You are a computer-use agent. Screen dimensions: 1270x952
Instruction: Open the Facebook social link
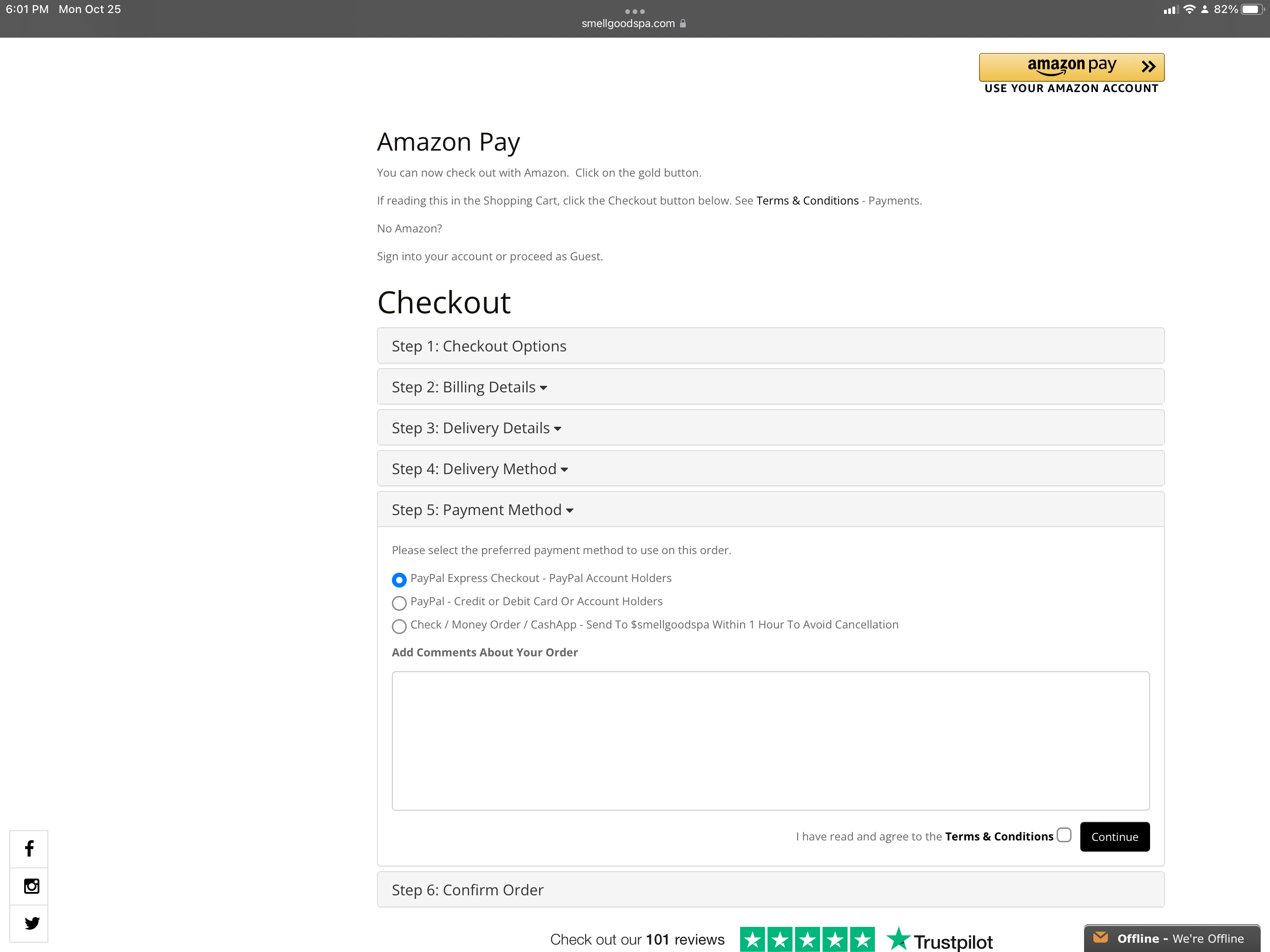point(29,848)
